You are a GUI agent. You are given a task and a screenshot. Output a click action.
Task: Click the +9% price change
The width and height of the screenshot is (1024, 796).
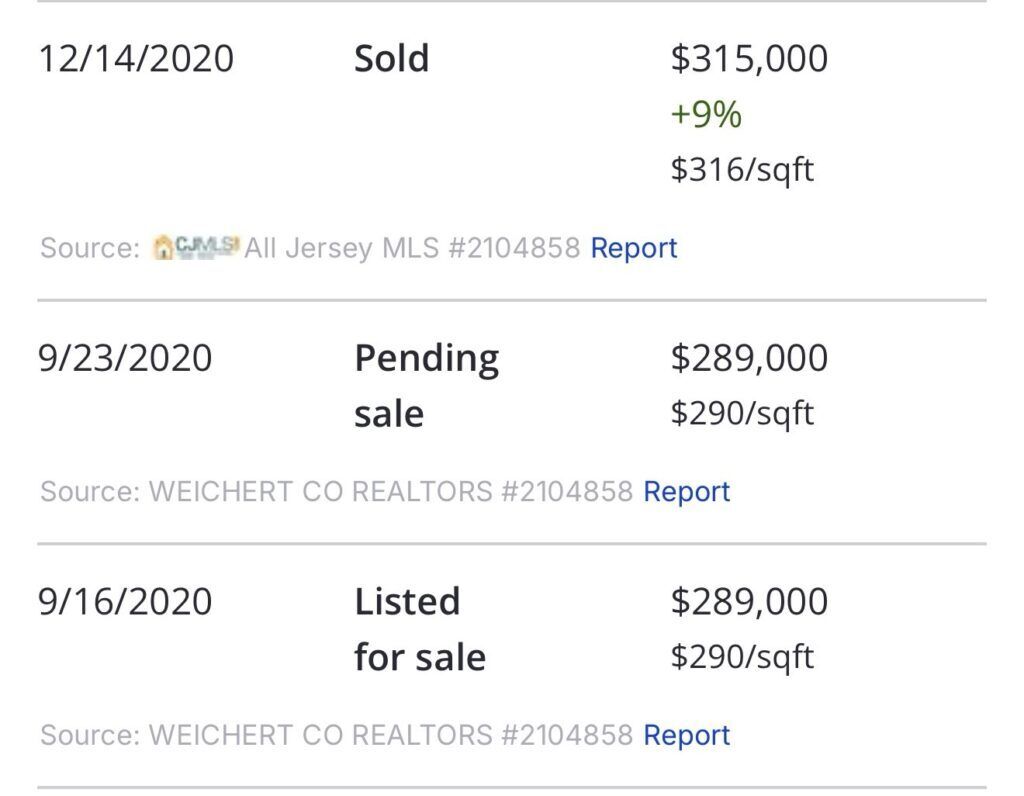pyautogui.click(x=706, y=114)
